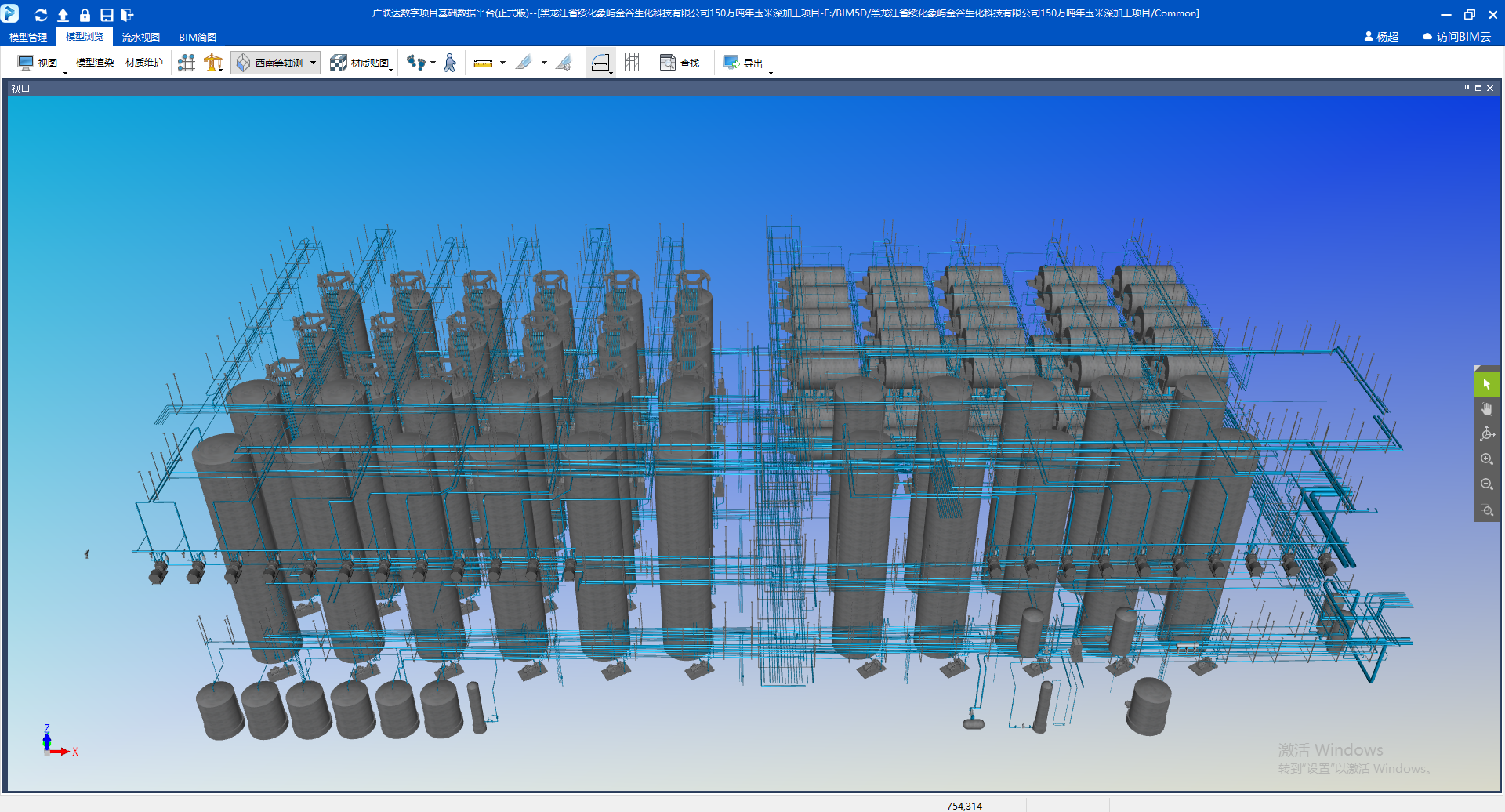The height and width of the screenshot is (812, 1505).
Task: Click the 材质维护 button
Action: 144,63
